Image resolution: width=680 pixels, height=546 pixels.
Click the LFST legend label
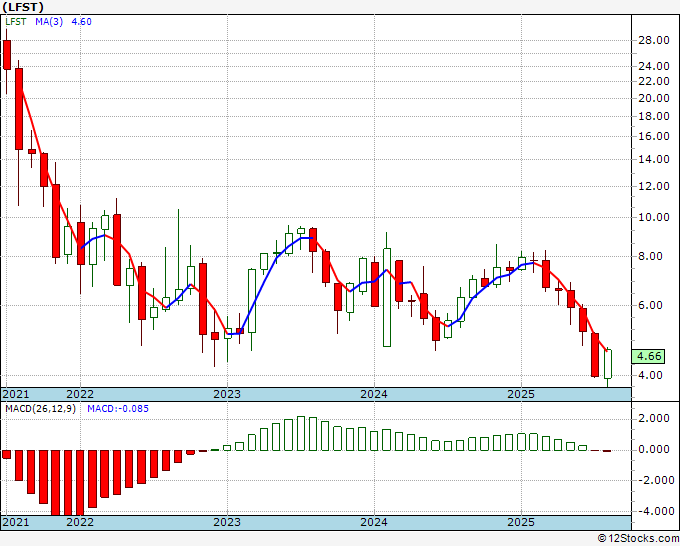pos(16,22)
